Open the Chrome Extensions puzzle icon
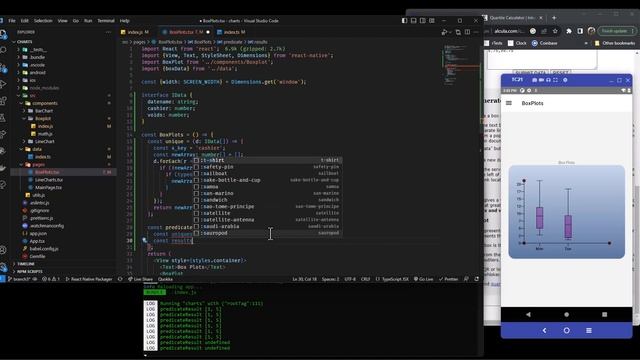 click(x=569, y=31)
